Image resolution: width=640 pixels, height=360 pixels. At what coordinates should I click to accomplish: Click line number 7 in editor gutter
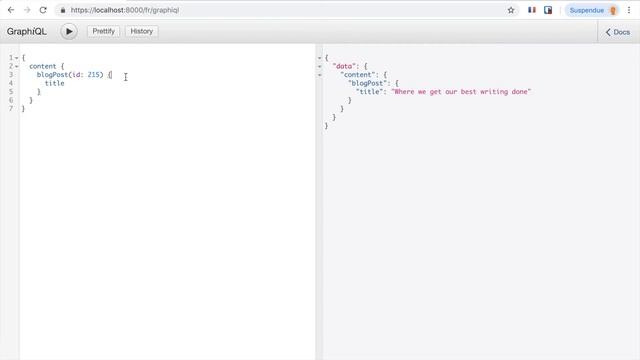pyautogui.click(x=11, y=109)
